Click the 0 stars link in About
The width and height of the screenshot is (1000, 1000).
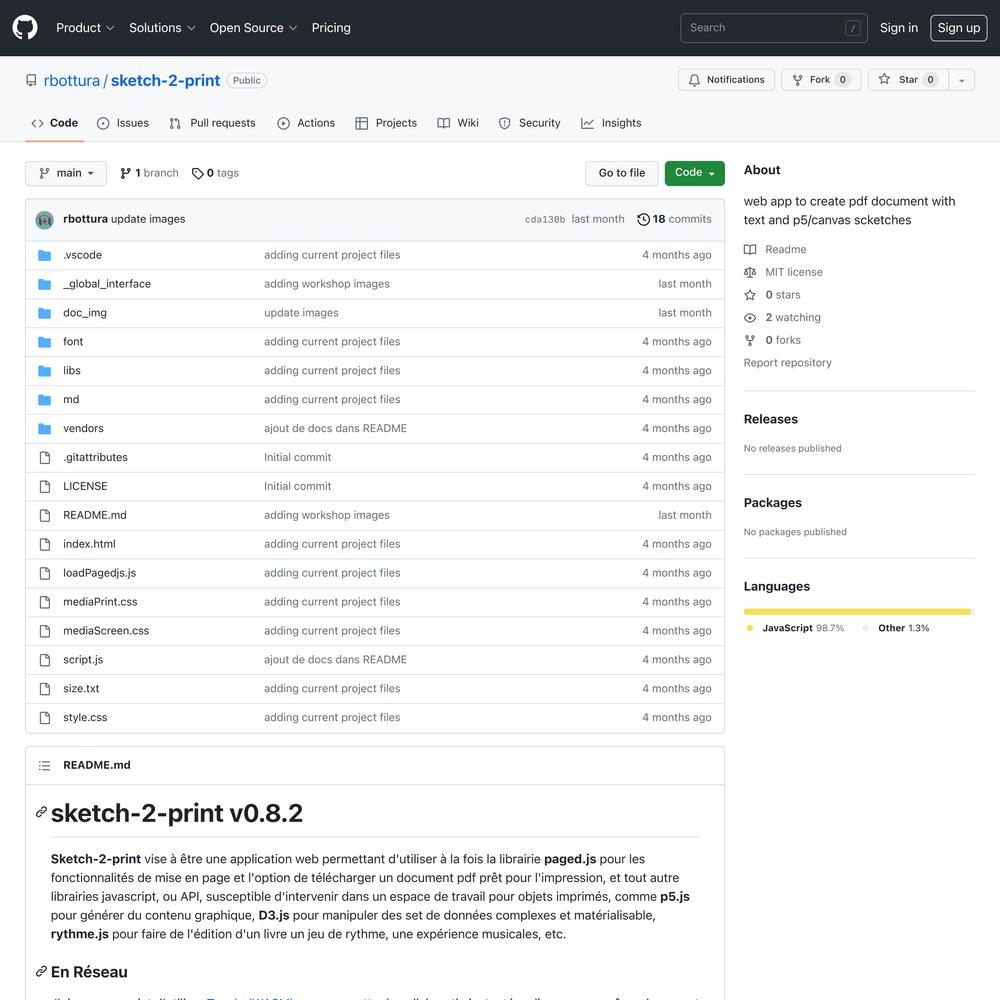[783, 295]
